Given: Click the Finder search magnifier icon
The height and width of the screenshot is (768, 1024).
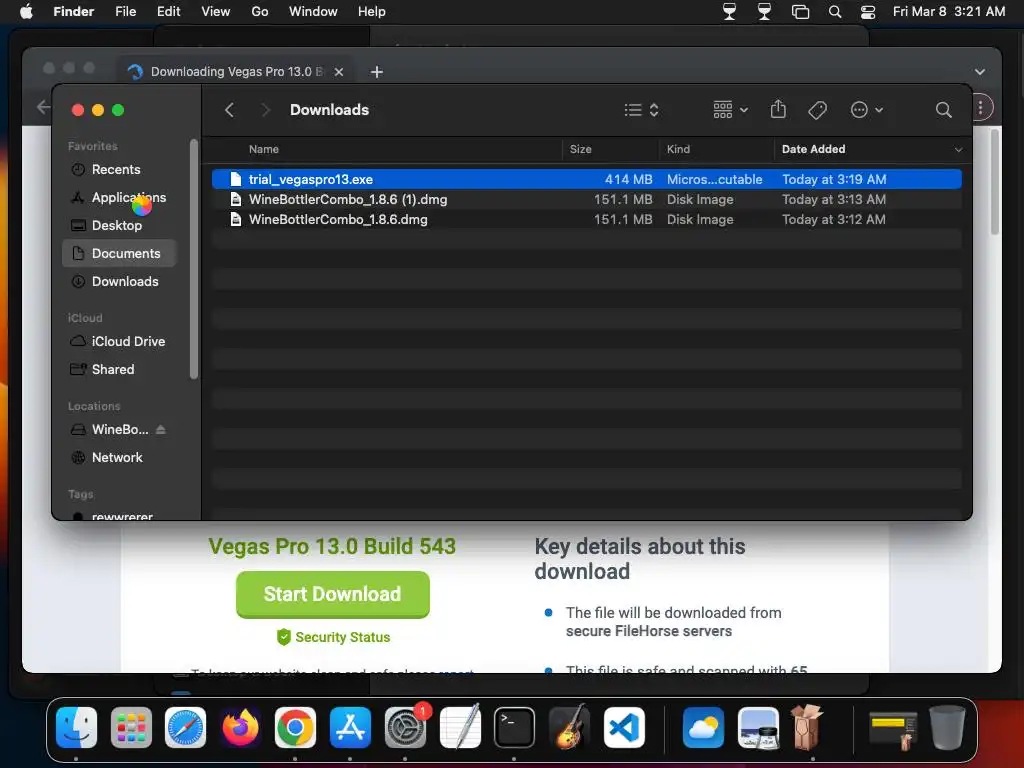Looking at the screenshot, I should pos(943,110).
